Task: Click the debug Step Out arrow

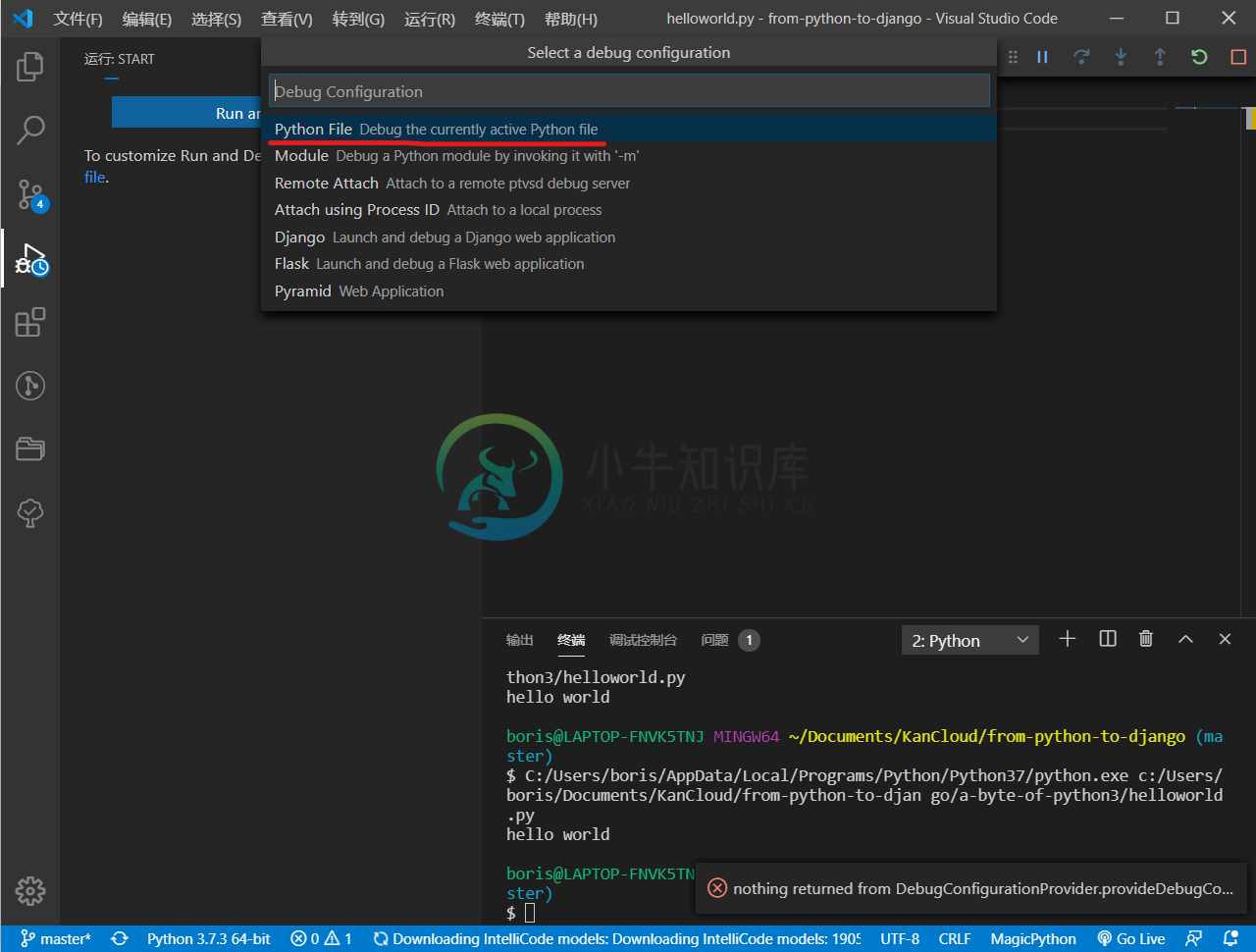Action: (1160, 57)
